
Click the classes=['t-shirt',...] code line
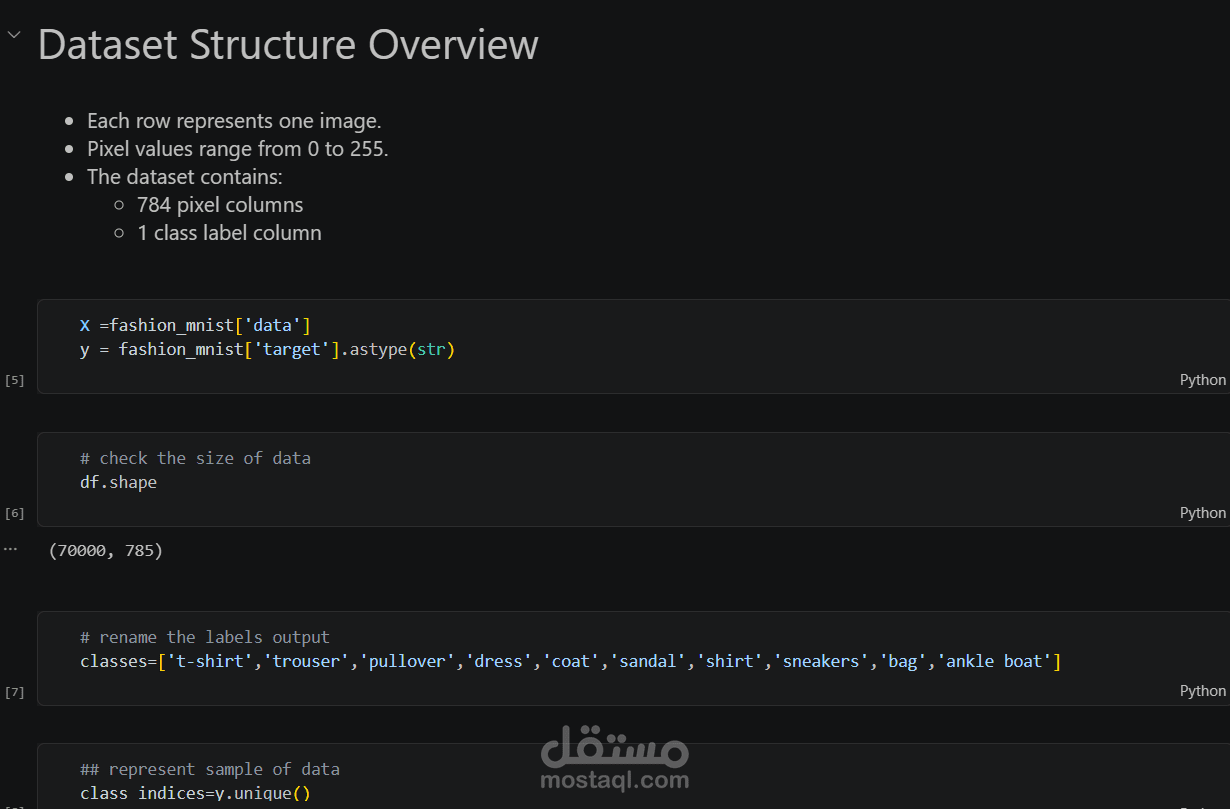[570, 661]
